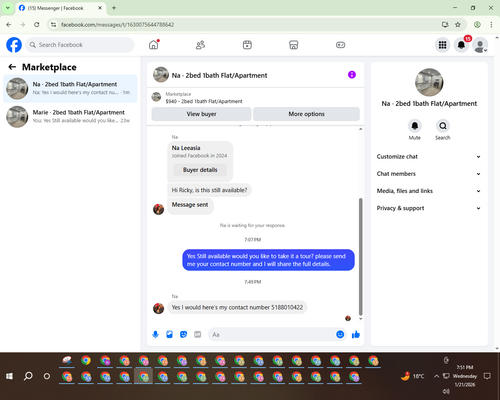
Task: Send a thumbs-up like
Action: (x=356, y=334)
